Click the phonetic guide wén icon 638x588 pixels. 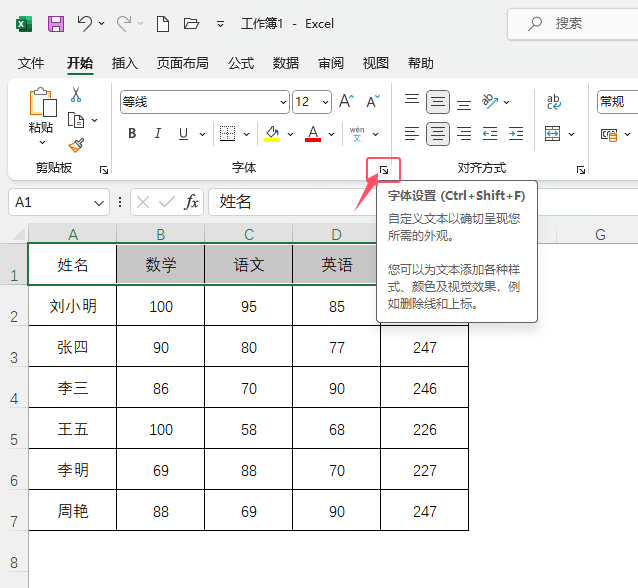pyautogui.click(x=357, y=133)
